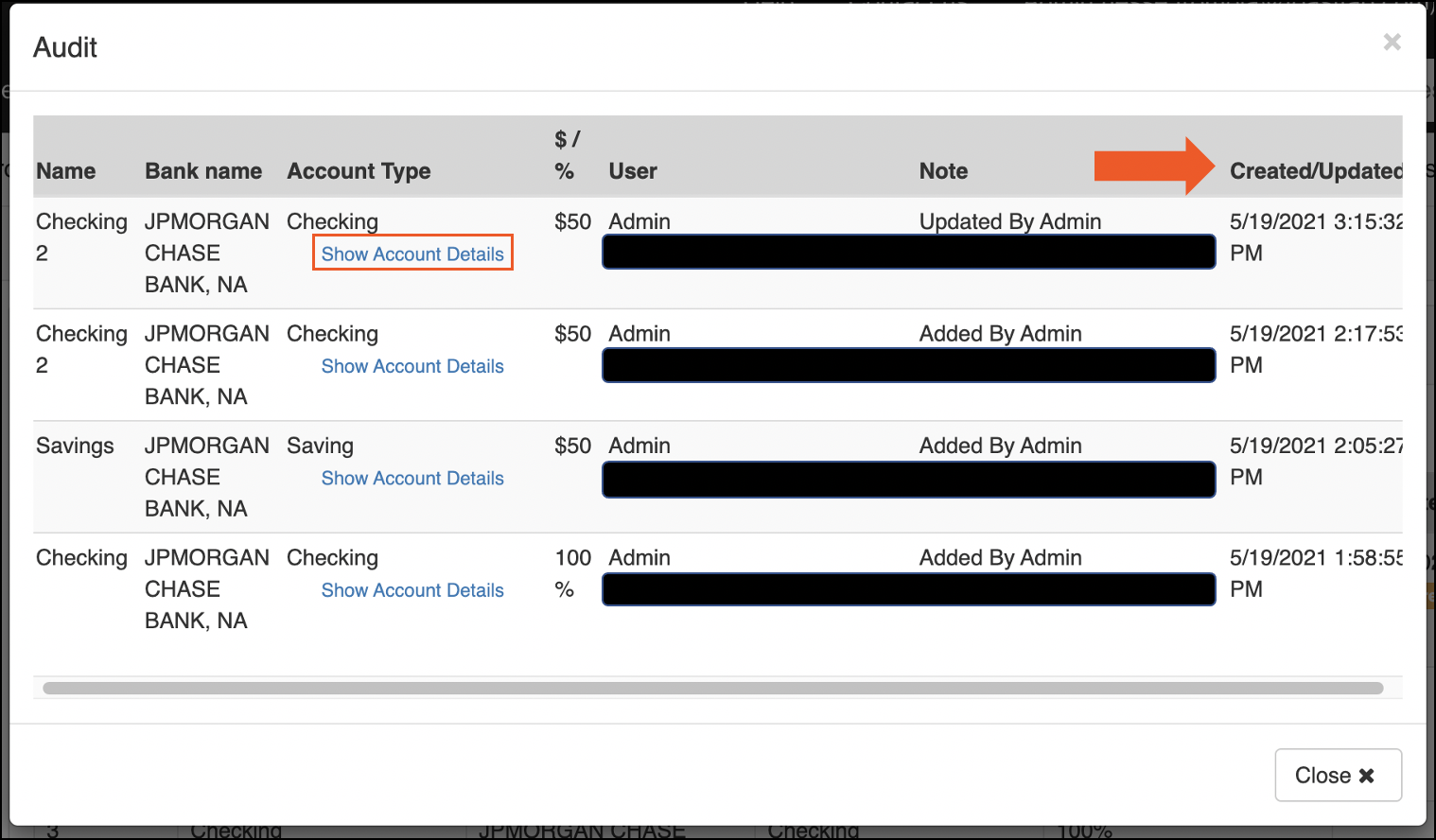Click the User column header
This screenshot has width=1436, height=840.
click(633, 171)
